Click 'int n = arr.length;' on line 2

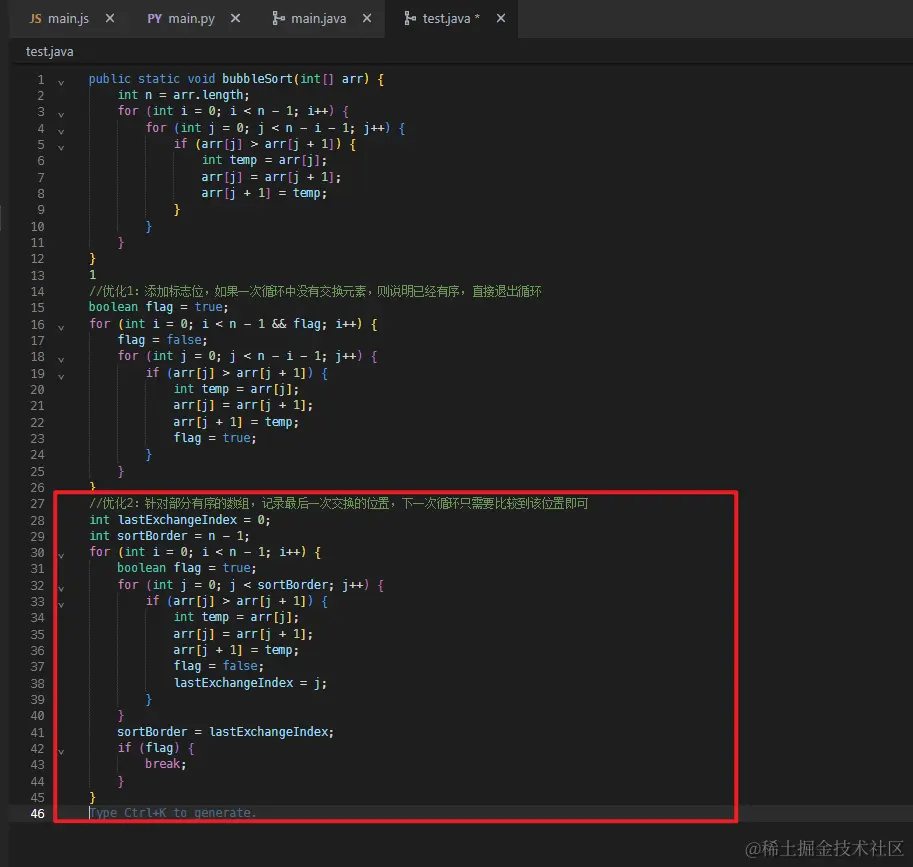click(183, 95)
